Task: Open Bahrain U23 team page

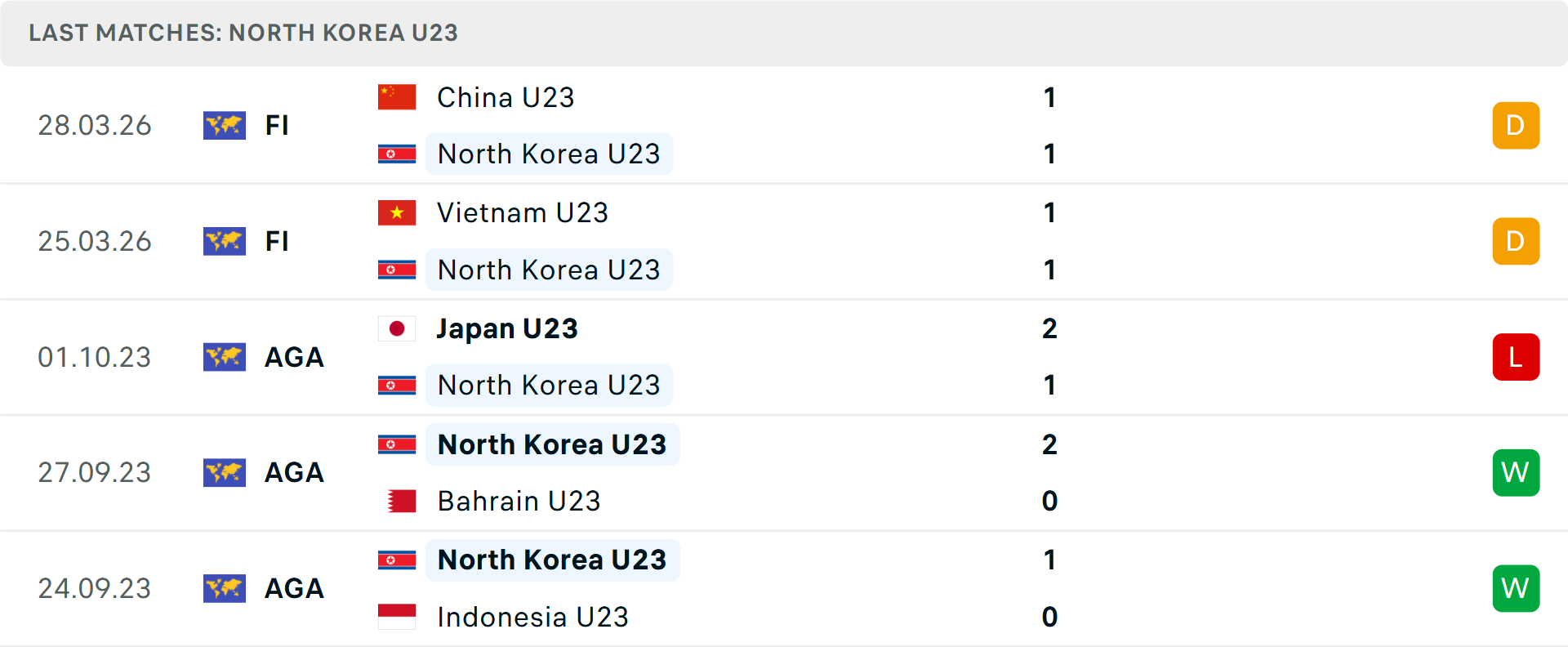Action: (519, 501)
